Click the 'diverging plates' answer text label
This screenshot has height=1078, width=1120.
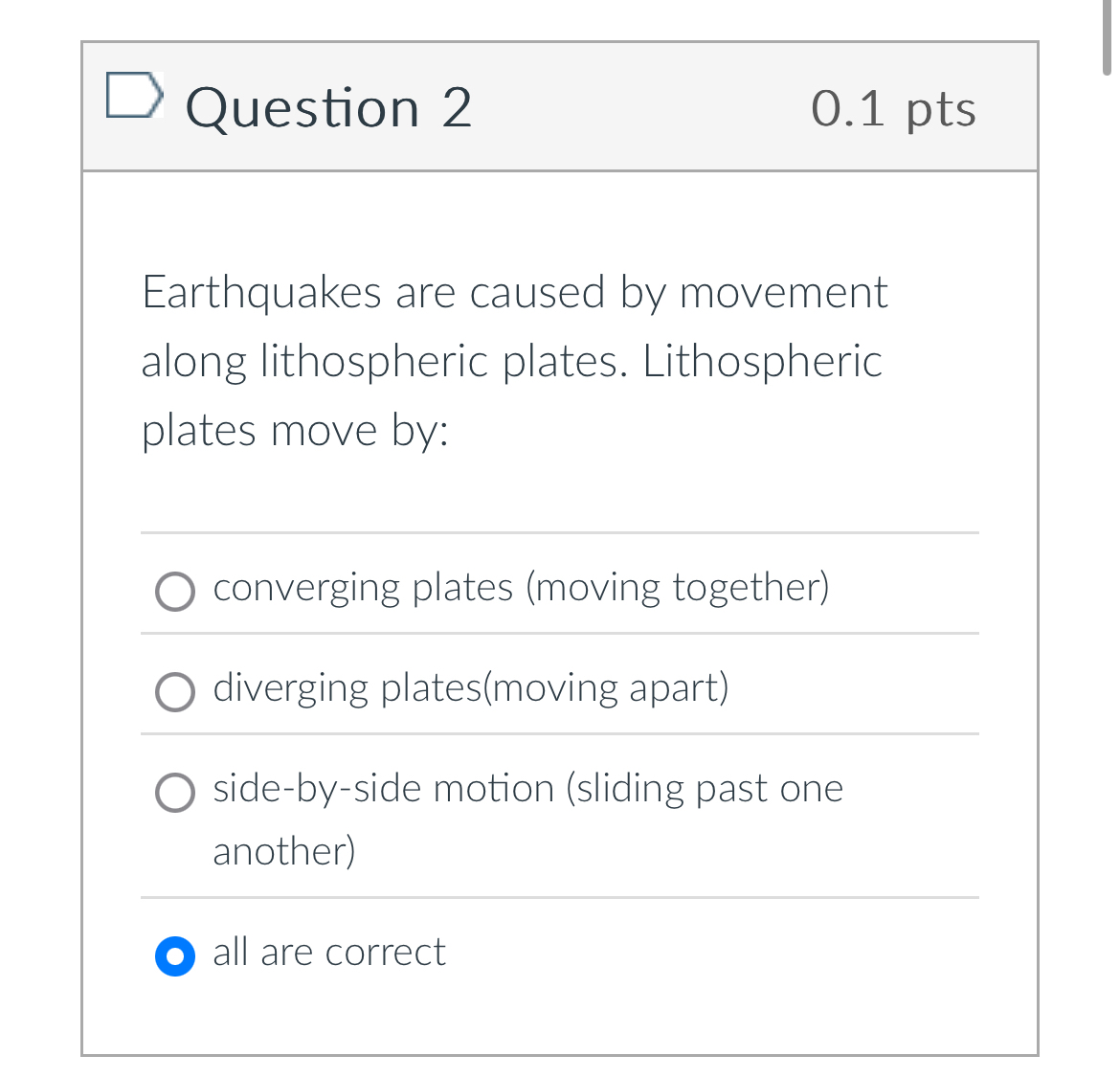471,688
